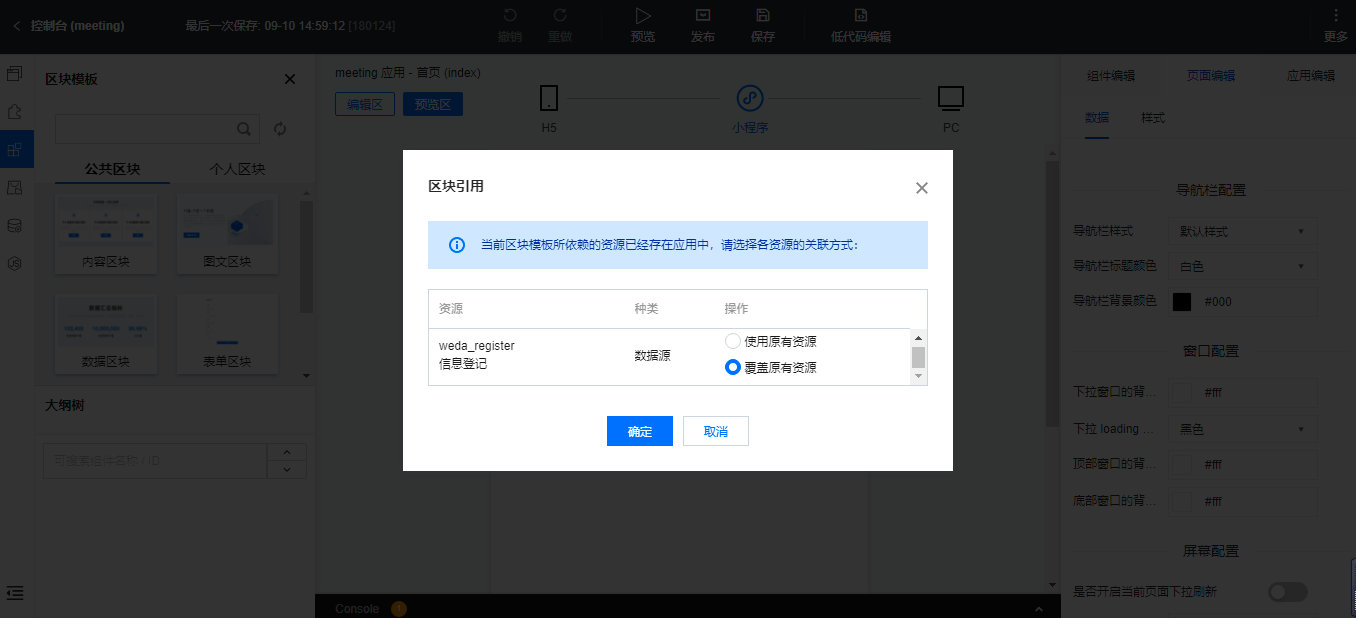Enable 是否开启当前页面下拉刷新 toggle

click(x=1289, y=592)
